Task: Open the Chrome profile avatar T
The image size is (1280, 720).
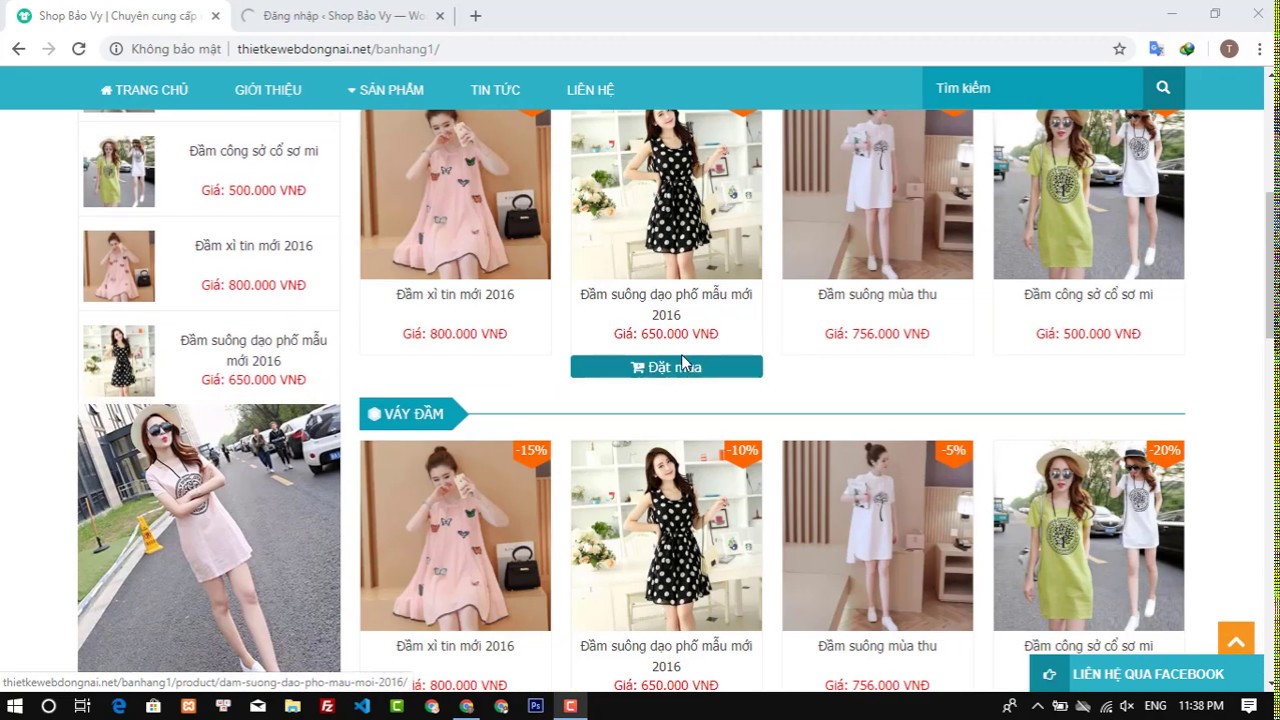Action: (x=1229, y=49)
